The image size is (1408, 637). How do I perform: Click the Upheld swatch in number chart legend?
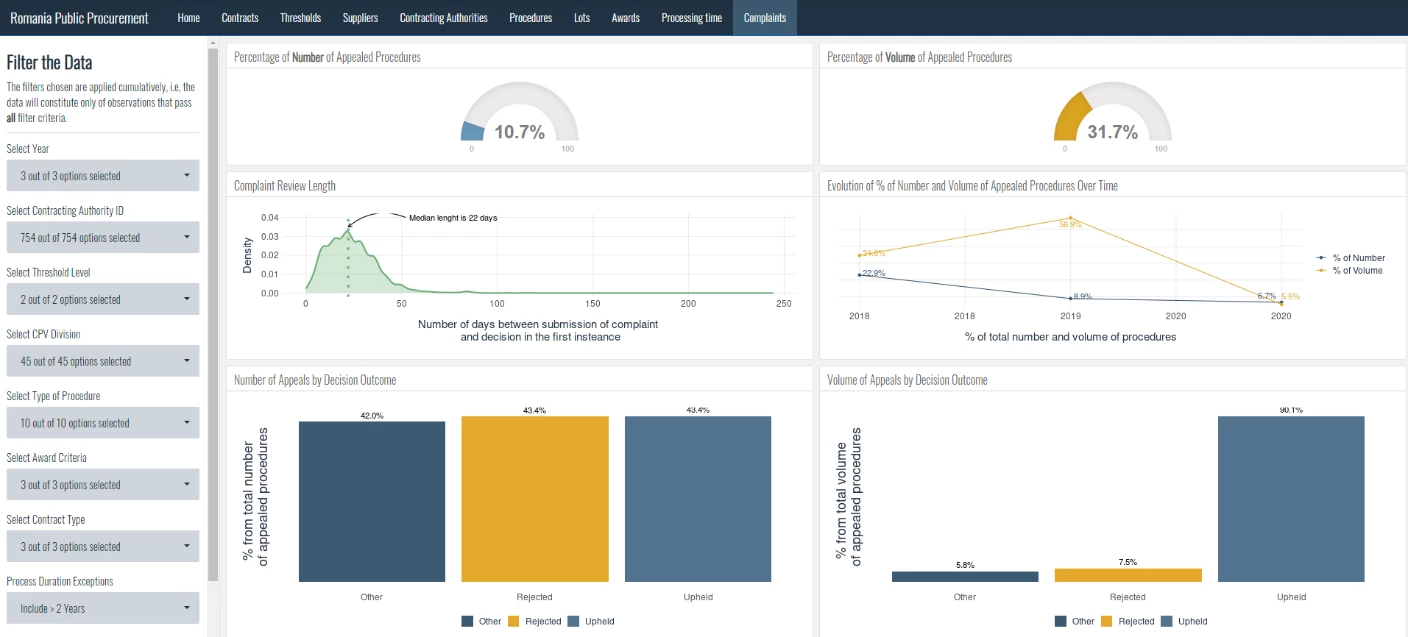coord(573,621)
